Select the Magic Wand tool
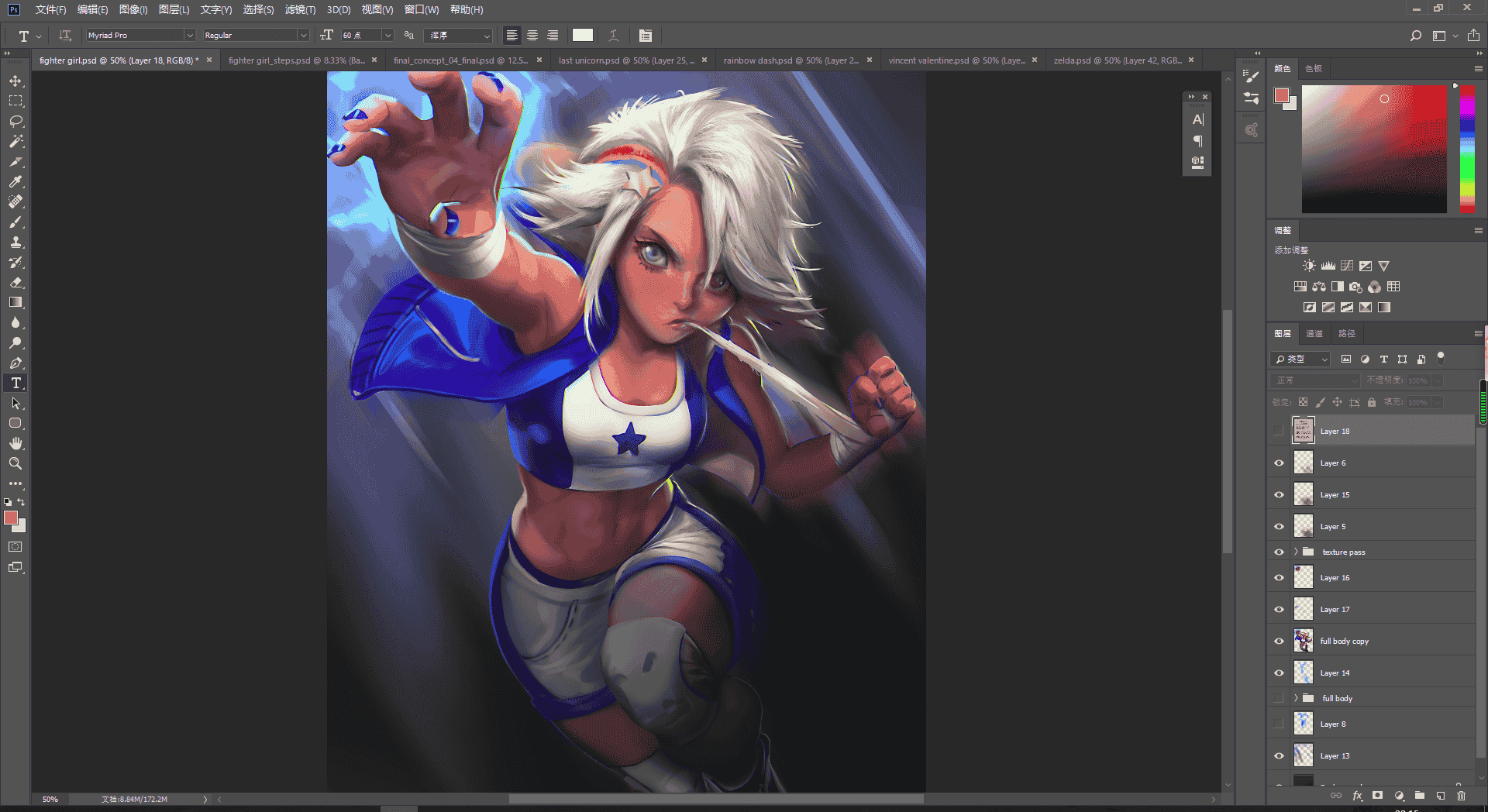1488x812 pixels. coord(15,142)
